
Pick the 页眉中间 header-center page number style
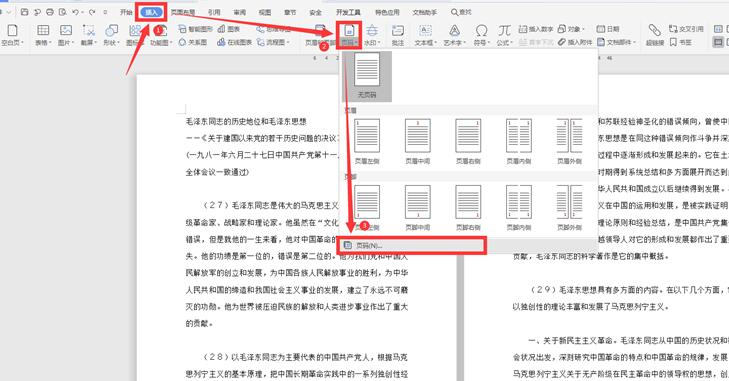click(418, 141)
